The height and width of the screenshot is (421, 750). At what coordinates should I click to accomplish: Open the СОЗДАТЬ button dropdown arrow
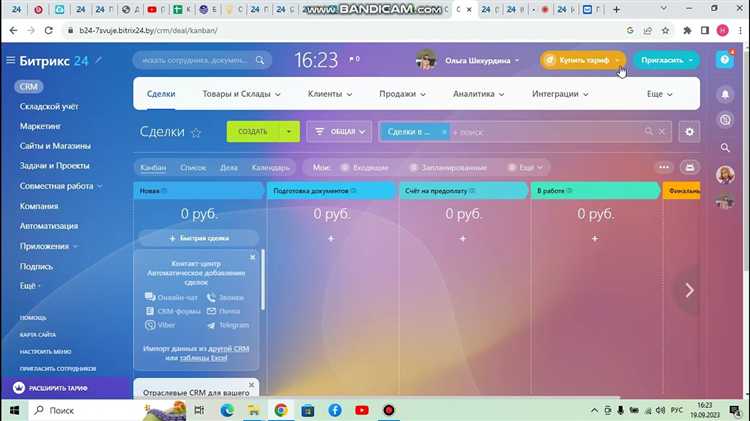click(289, 132)
